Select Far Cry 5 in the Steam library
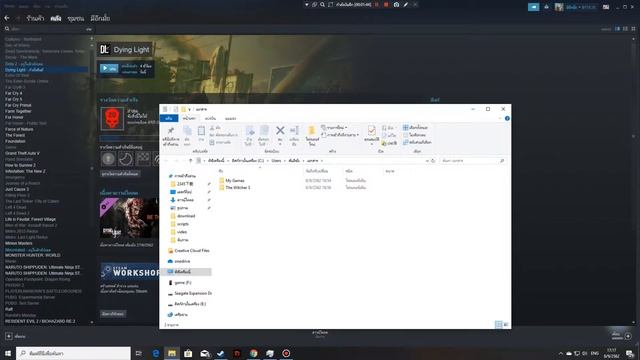The image size is (640, 360). [x=13, y=99]
